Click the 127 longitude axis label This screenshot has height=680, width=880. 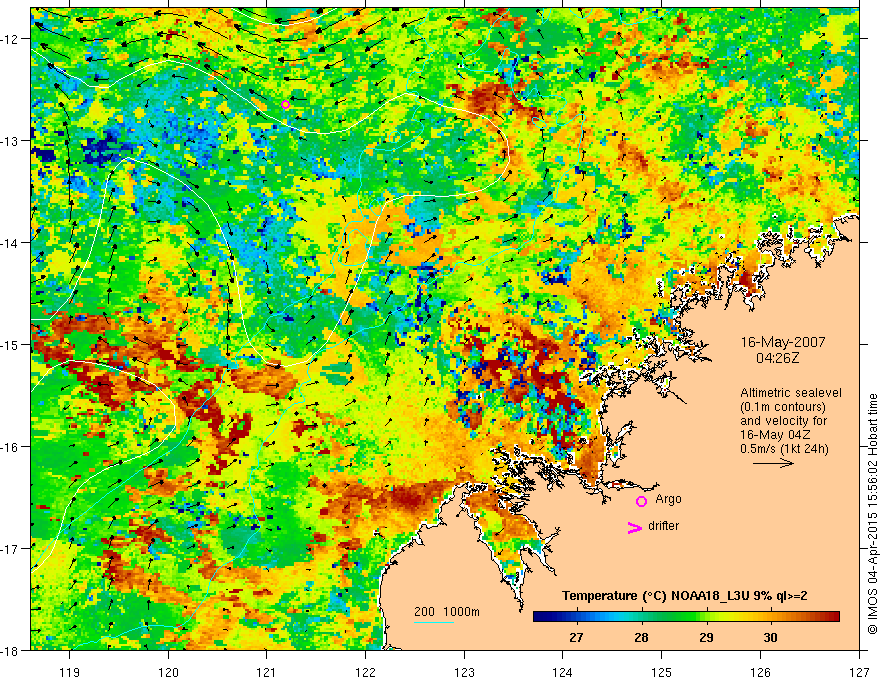[x=859, y=672]
